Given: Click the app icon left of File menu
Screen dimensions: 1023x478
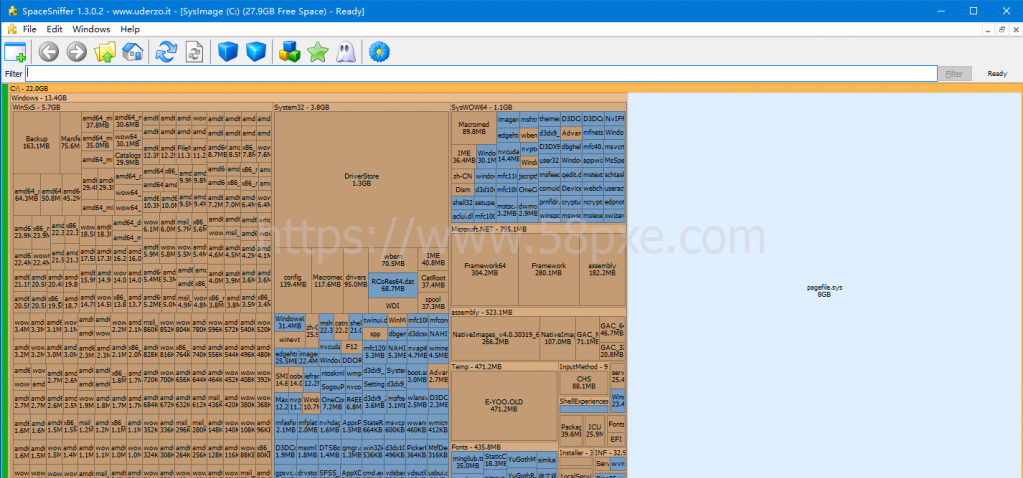Looking at the screenshot, I should 11,29.
